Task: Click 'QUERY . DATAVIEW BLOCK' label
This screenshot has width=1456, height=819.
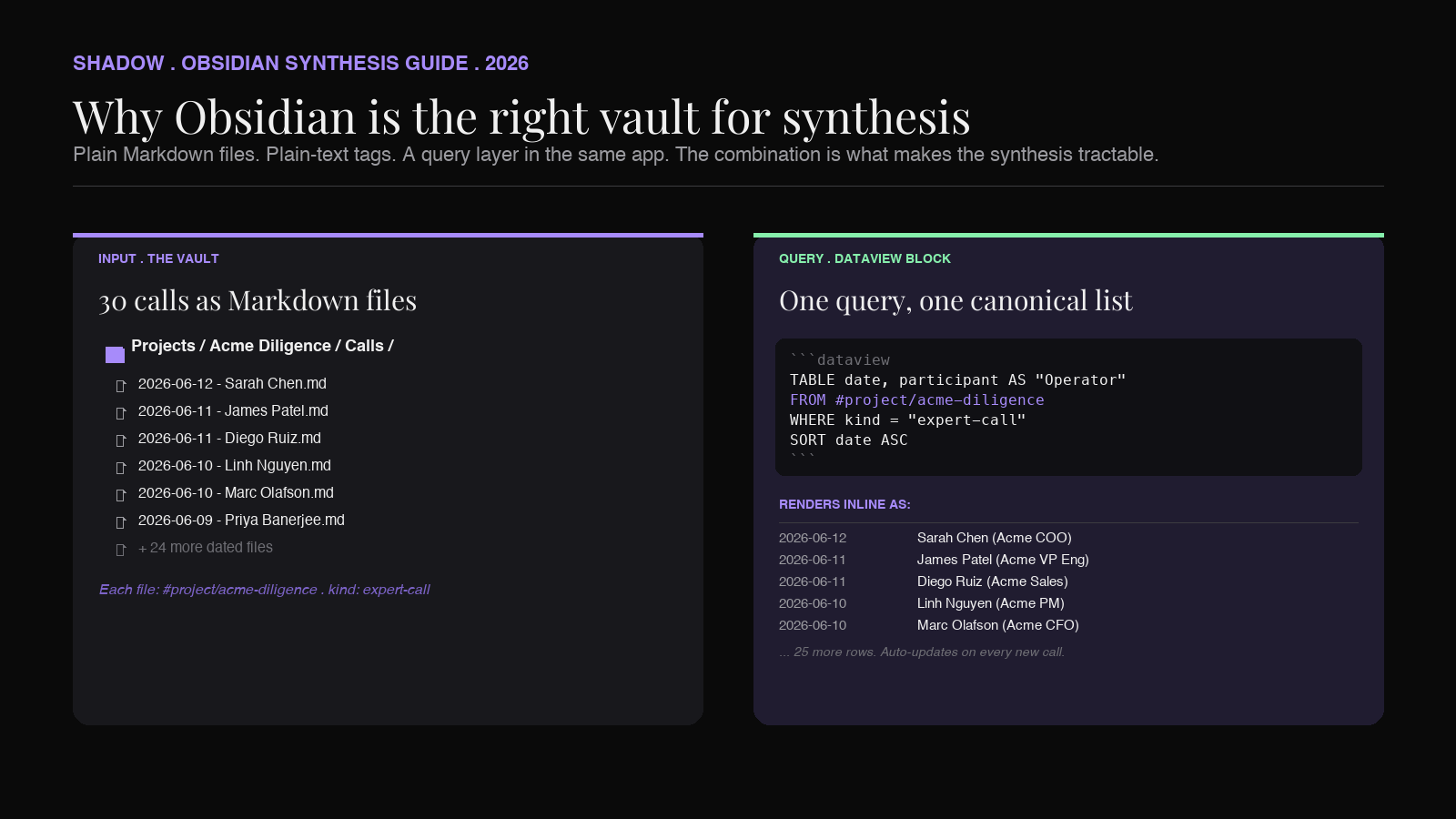Action: pos(864,258)
